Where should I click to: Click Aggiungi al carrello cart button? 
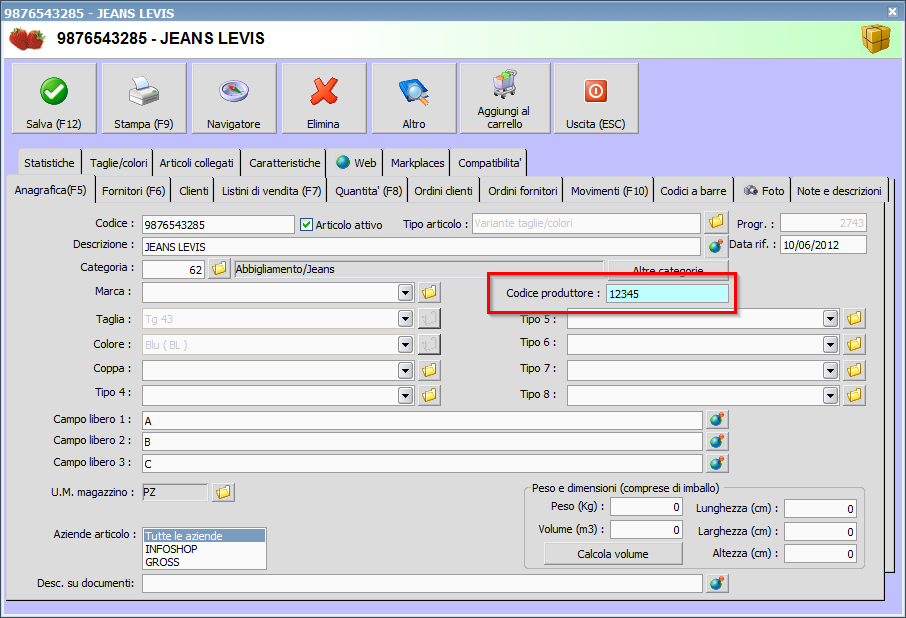tap(505, 99)
